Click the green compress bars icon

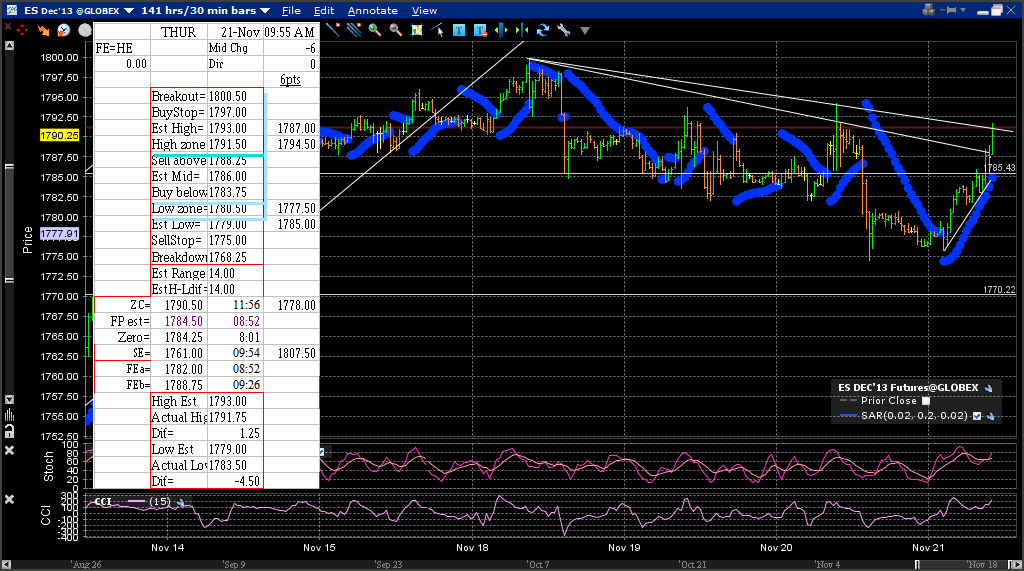click(522, 29)
